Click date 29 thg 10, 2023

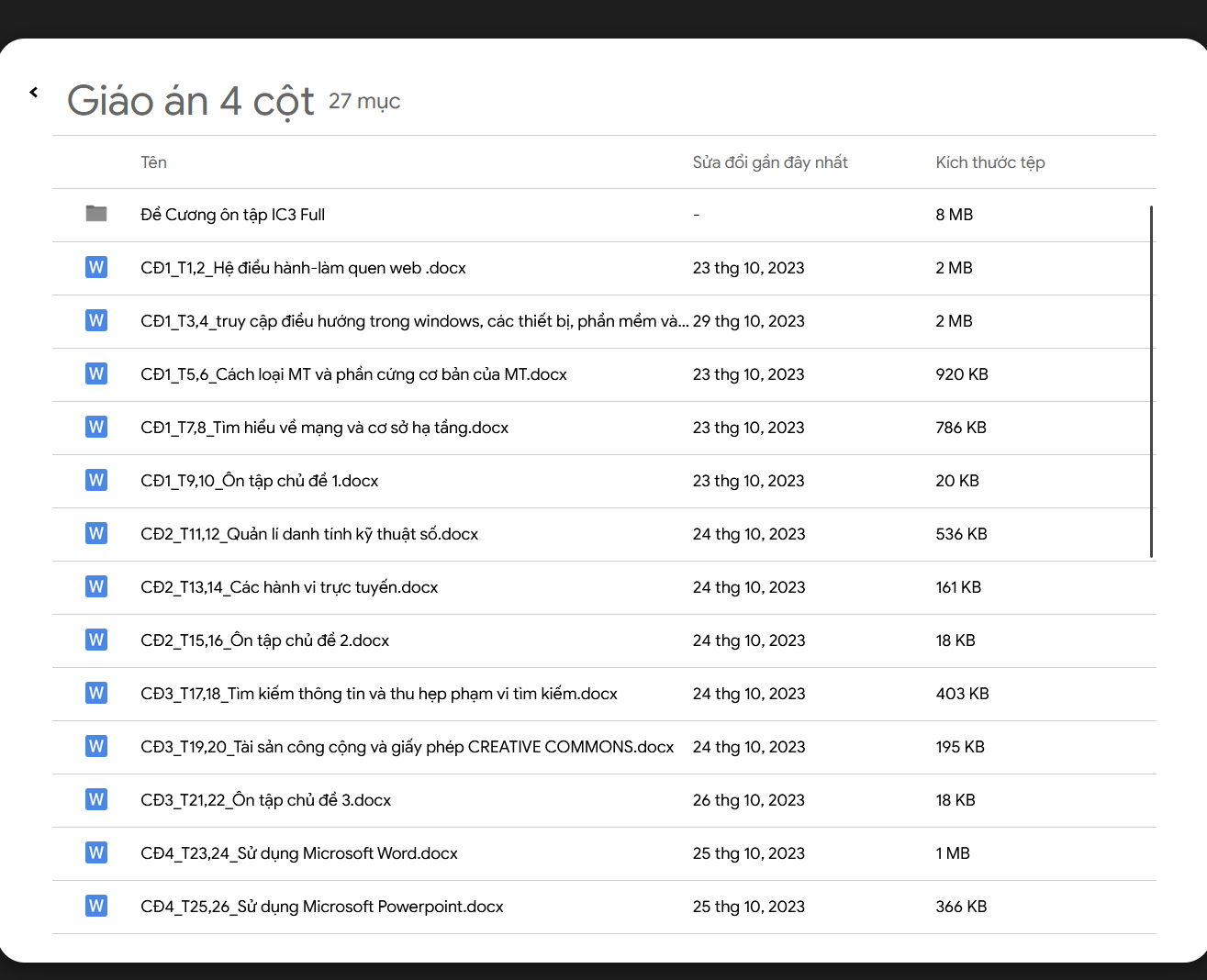pyautogui.click(x=749, y=321)
